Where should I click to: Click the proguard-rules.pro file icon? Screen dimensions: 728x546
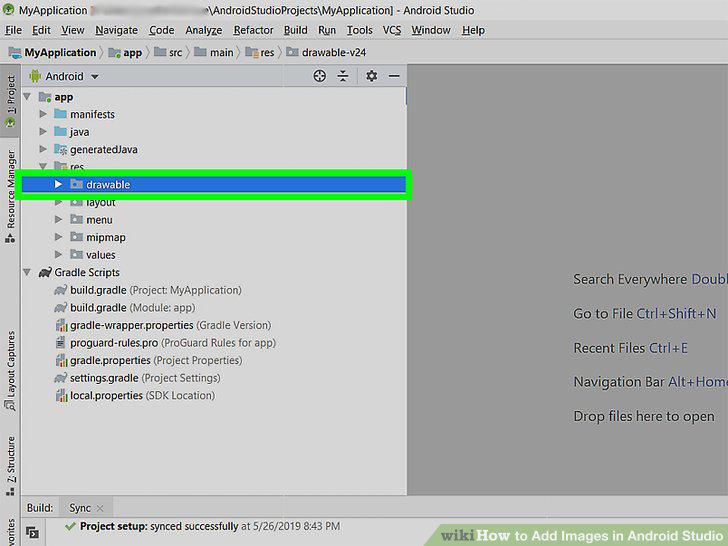pos(61,343)
